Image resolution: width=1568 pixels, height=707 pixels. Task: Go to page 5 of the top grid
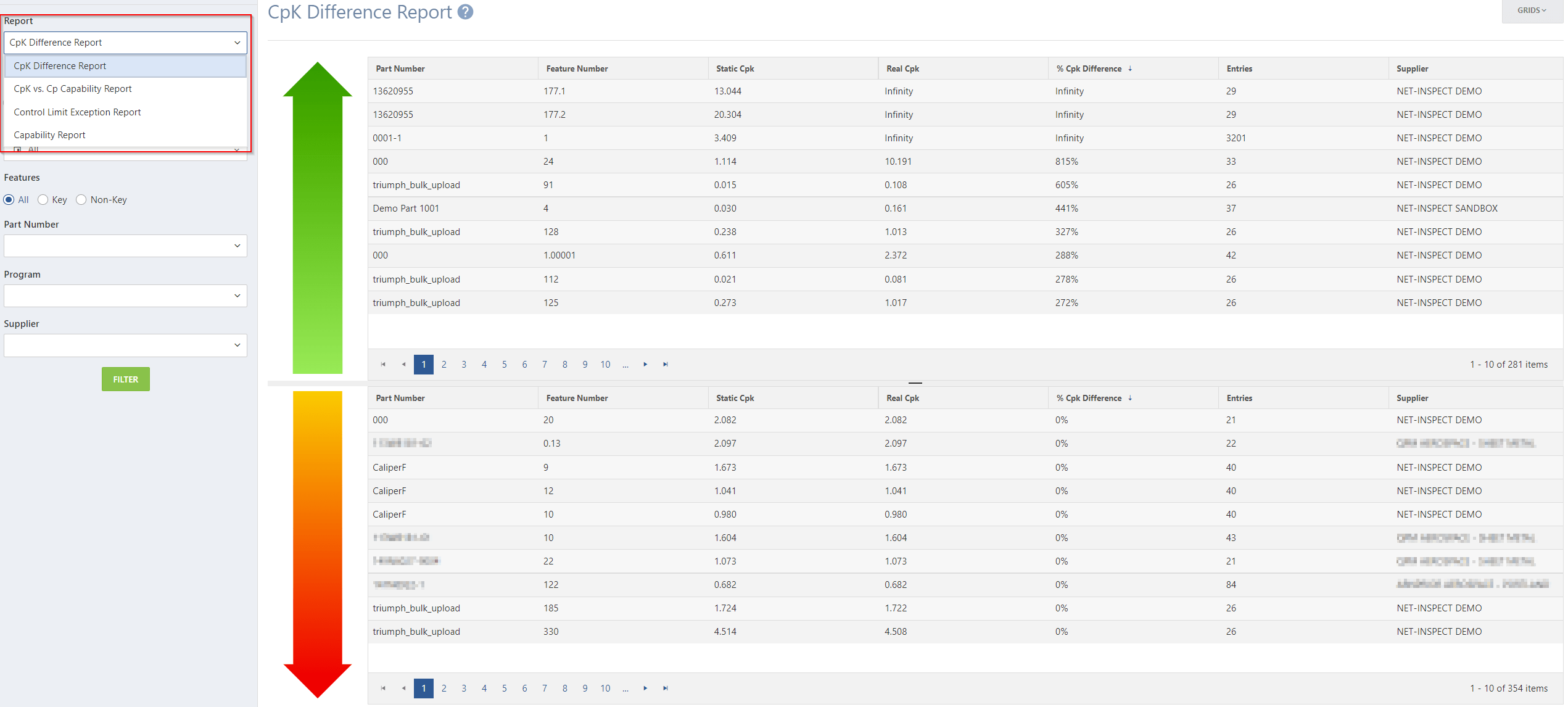(x=504, y=364)
